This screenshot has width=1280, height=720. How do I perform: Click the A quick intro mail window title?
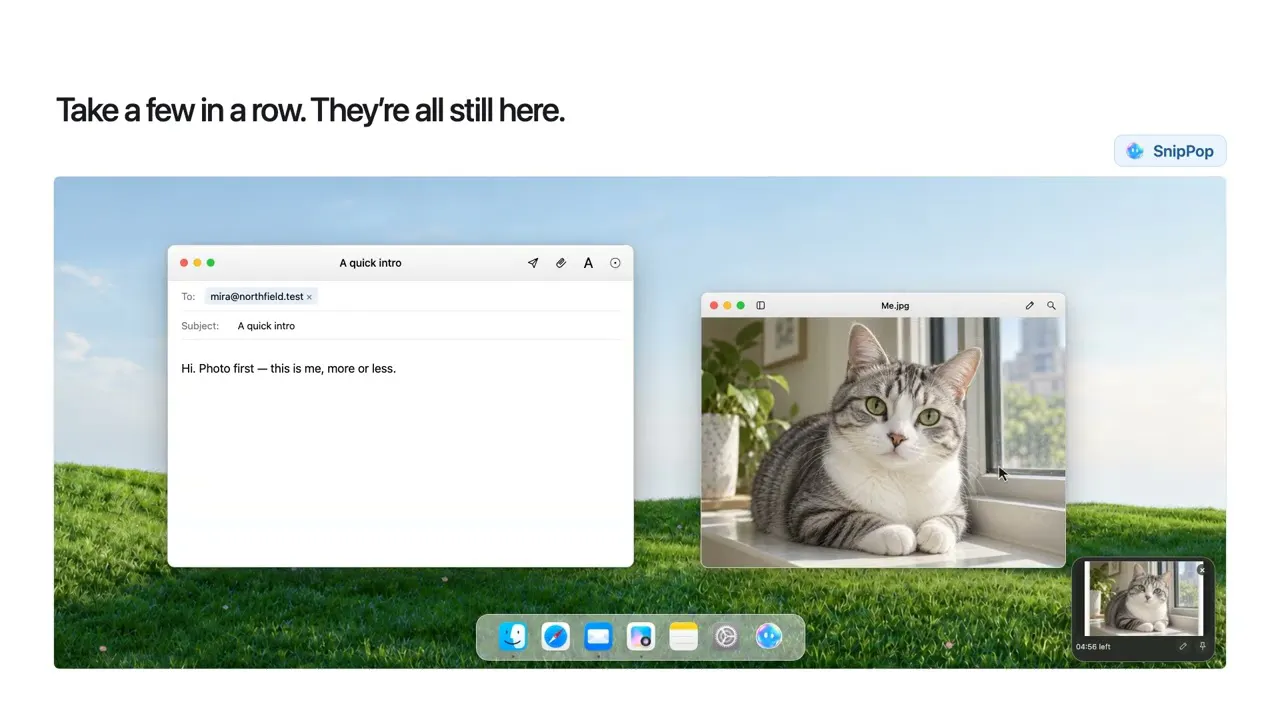pos(371,263)
